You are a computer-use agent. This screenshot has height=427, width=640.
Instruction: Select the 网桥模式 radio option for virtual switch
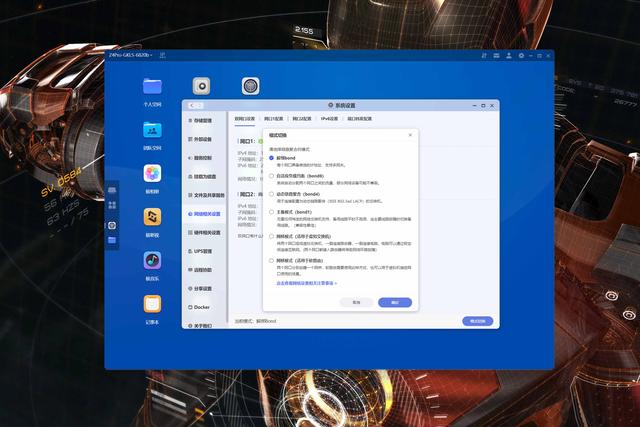(x=271, y=236)
